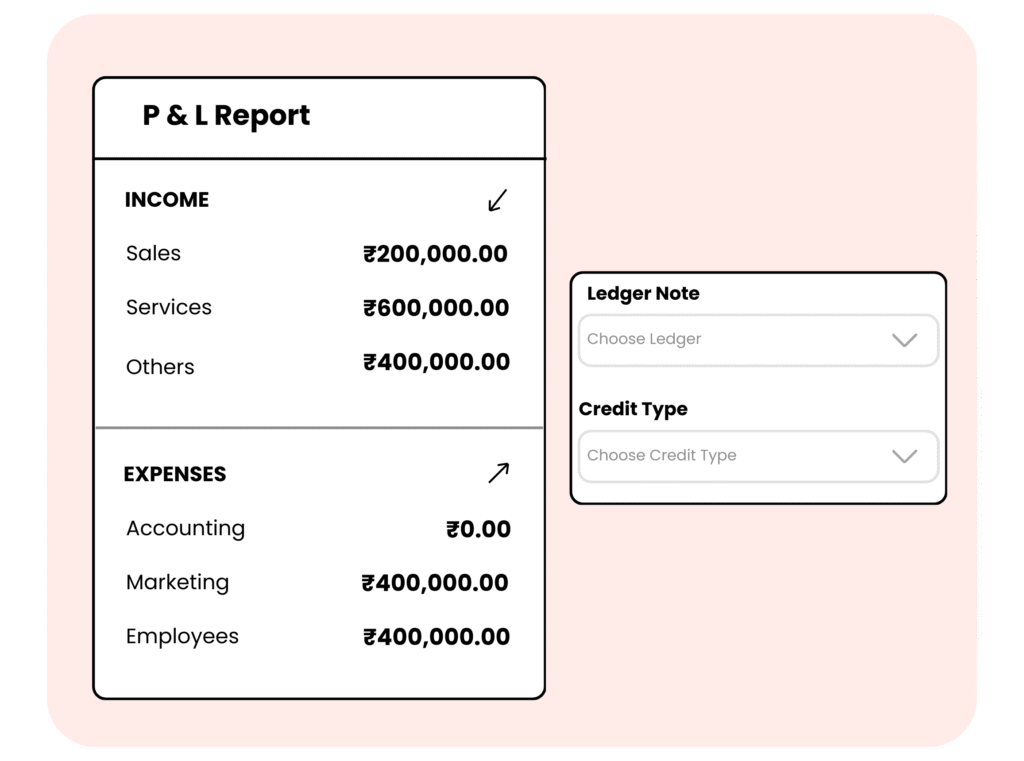Screen dimensions: 1024x761
Task: Select the INCOME section heading
Action: (167, 200)
